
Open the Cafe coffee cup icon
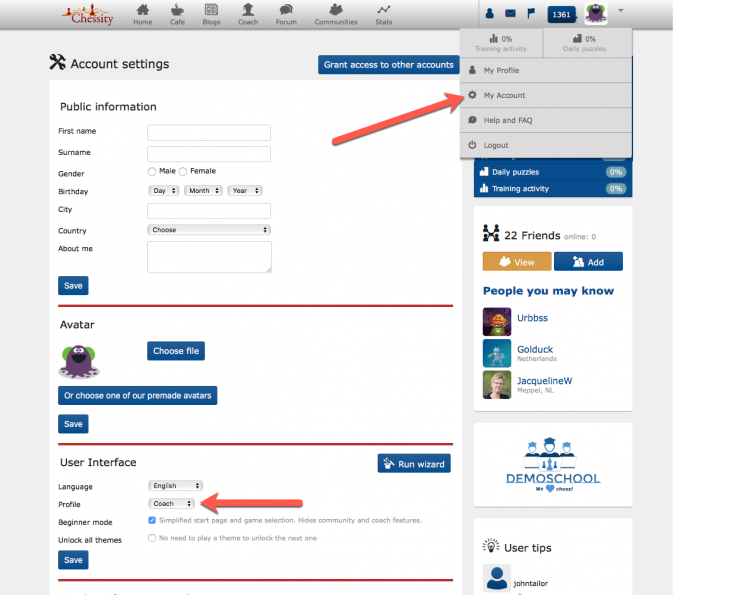tap(177, 10)
